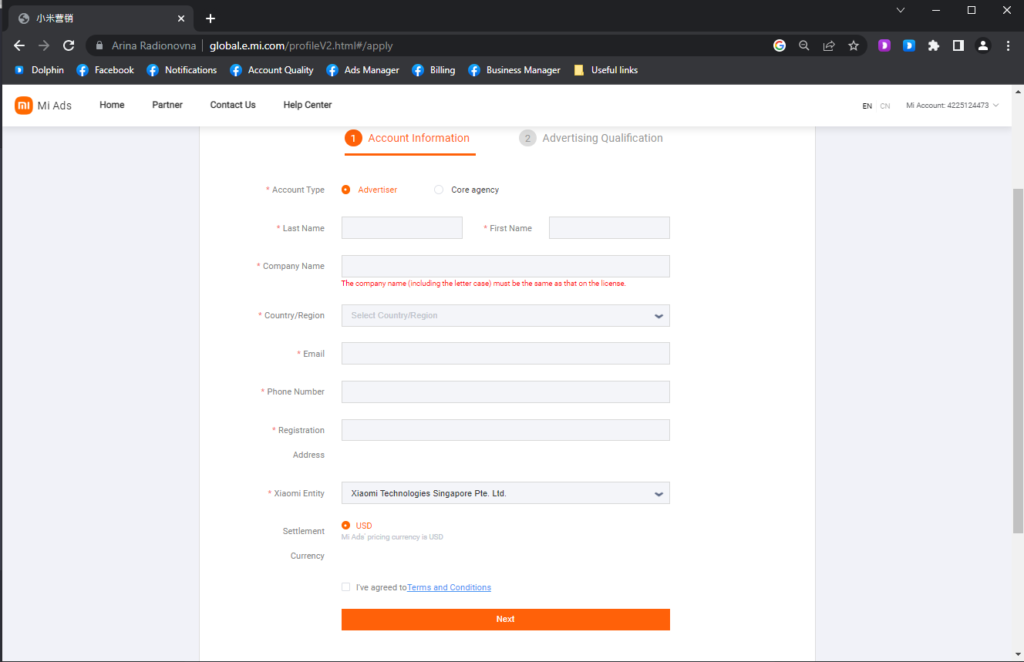1024x662 pixels.
Task: Toggle the browser side panel icon
Action: click(958, 46)
